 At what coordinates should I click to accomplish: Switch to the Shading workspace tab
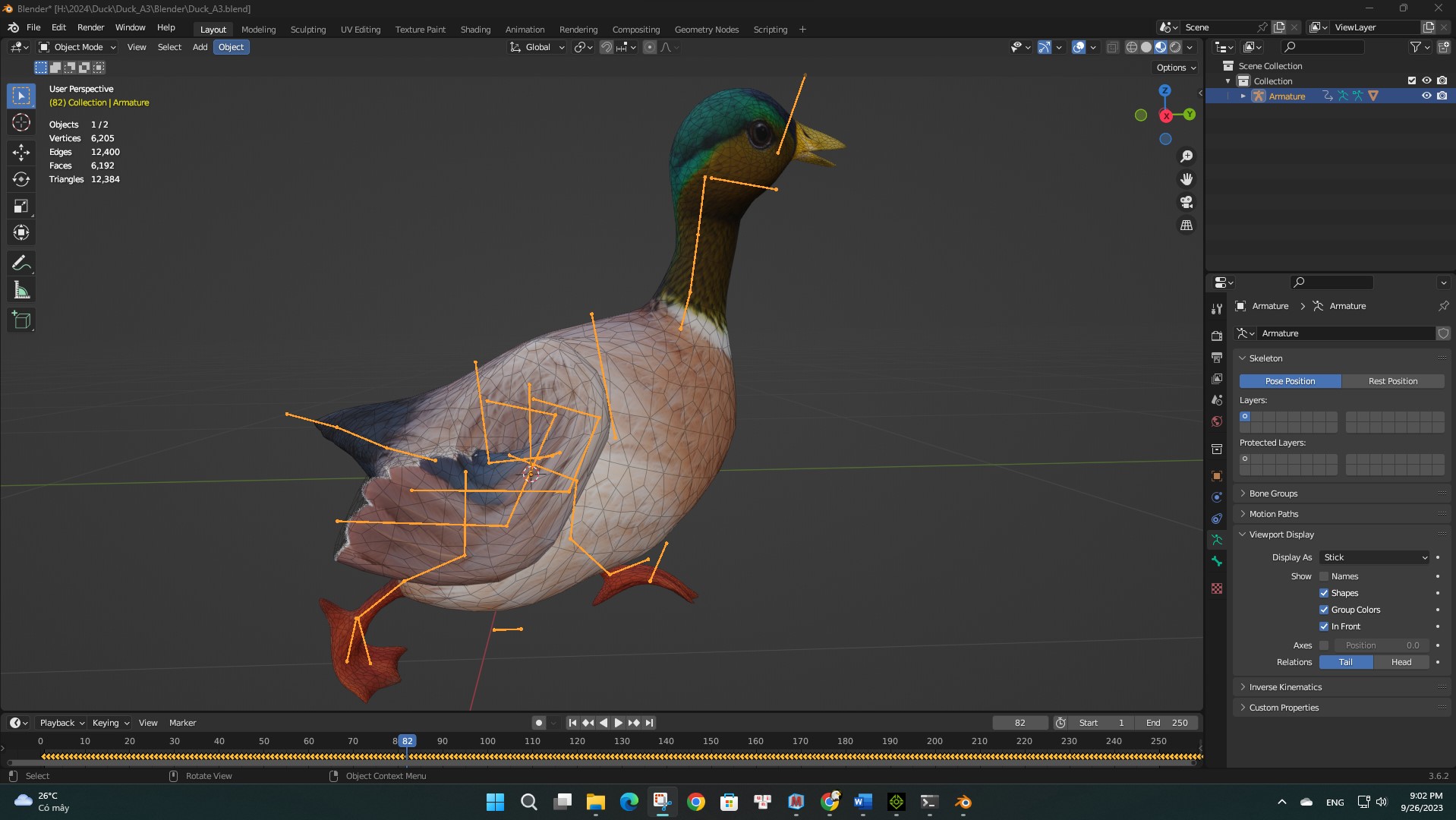point(475,29)
